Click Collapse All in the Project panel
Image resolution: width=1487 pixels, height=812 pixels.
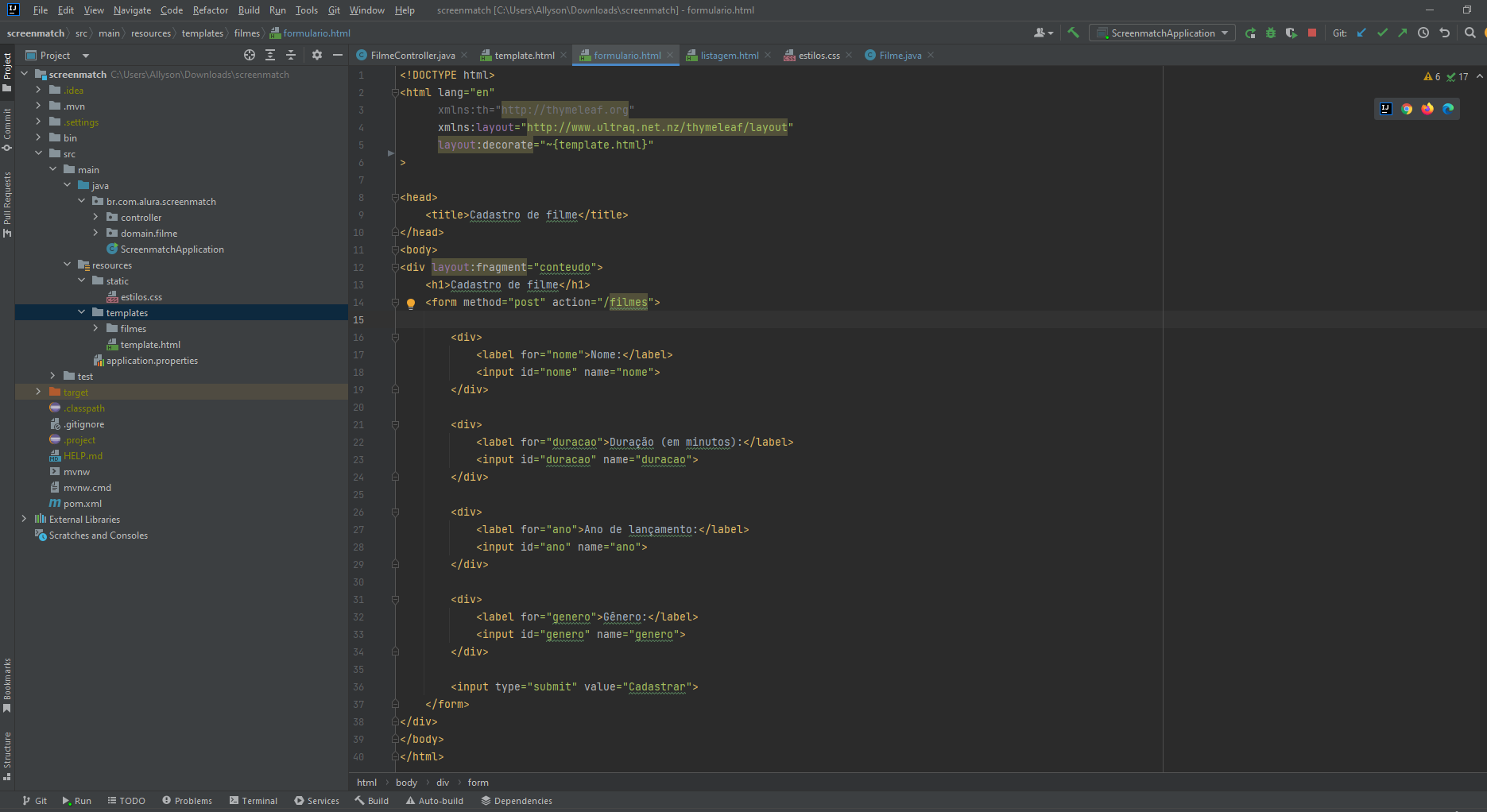coord(291,55)
